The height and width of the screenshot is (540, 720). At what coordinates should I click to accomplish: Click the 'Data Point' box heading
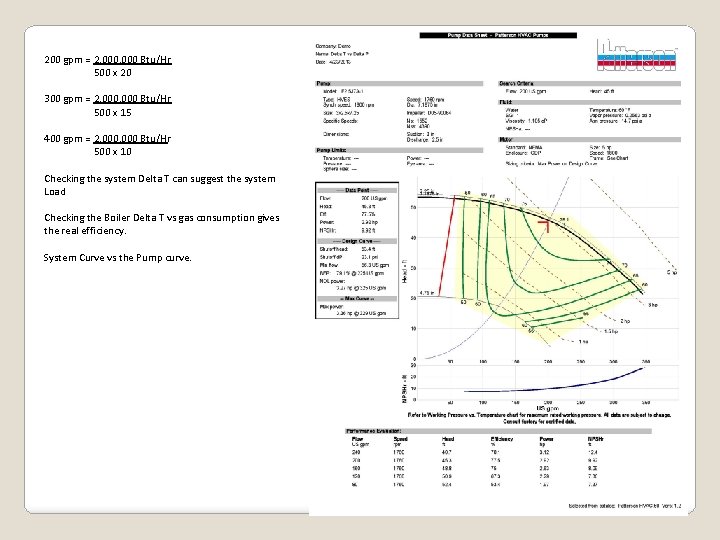coord(357,190)
